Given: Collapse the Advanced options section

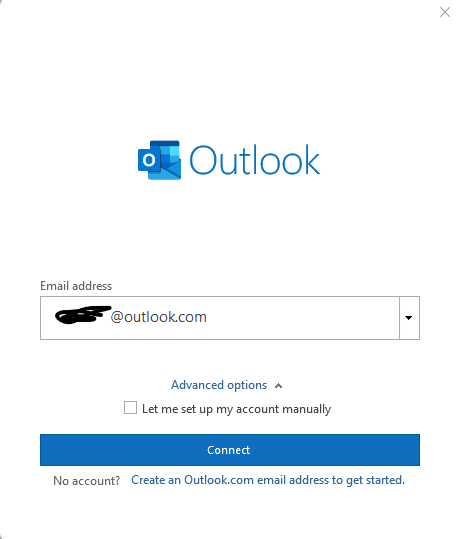Looking at the screenshot, I should 219,385.
